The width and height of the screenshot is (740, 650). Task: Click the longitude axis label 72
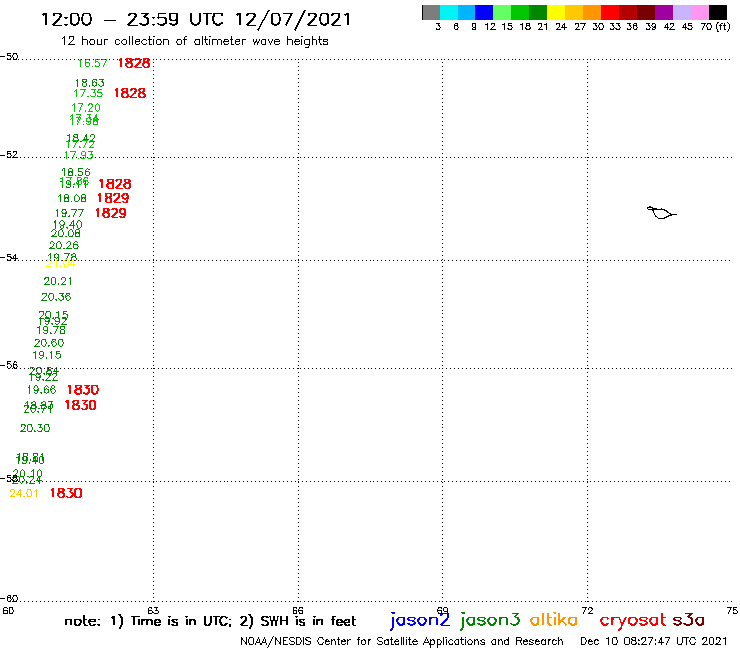pos(587,611)
